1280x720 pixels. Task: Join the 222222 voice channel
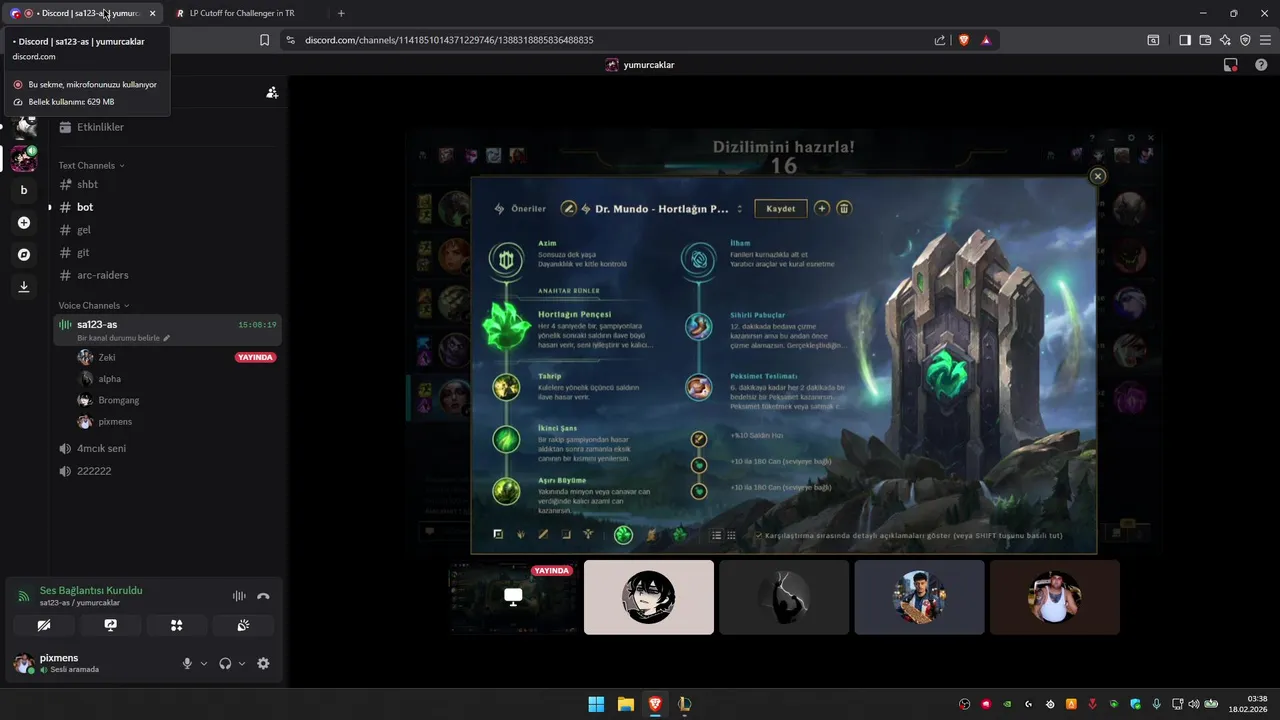(167, 471)
